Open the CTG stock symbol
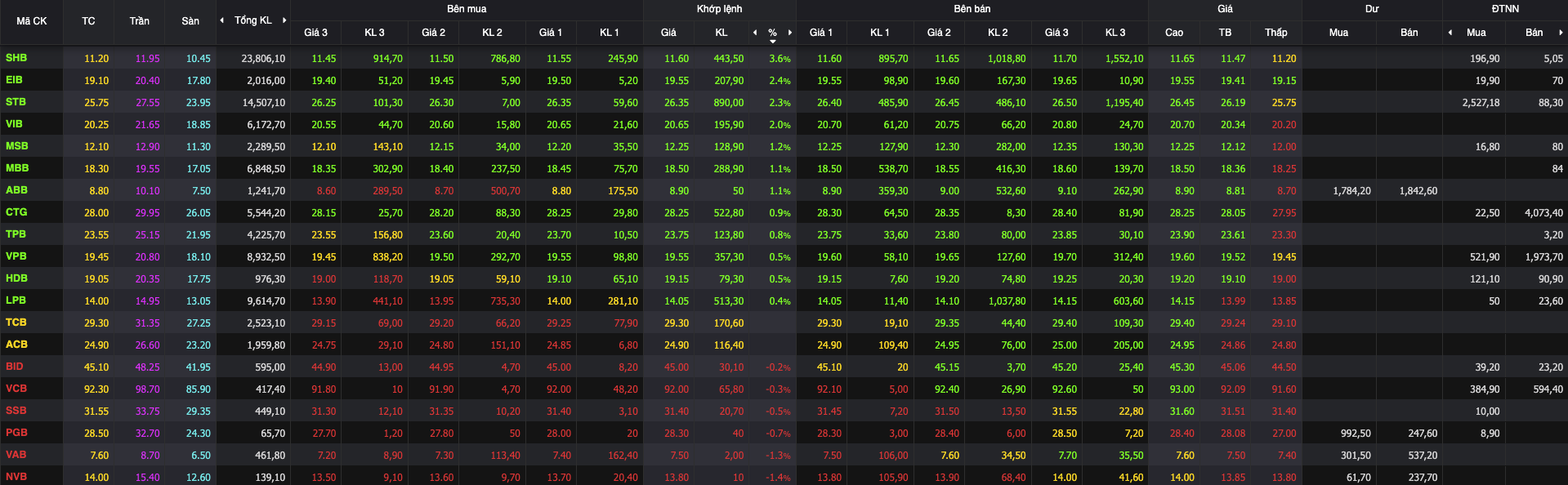The width and height of the screenshot is (1568, 485). coord(16,212)
